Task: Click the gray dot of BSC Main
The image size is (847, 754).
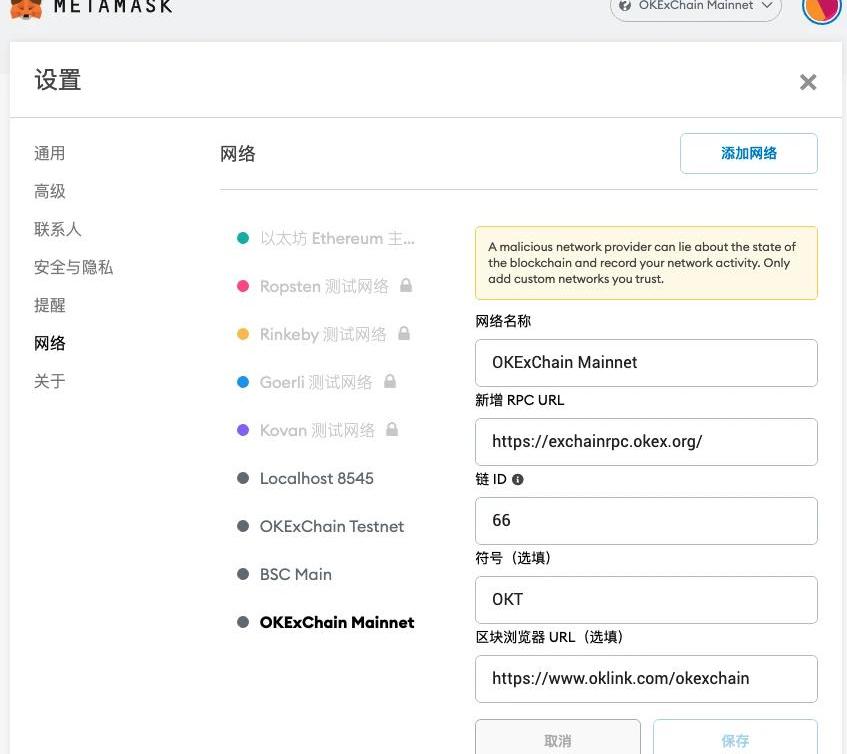Action: 243,574
